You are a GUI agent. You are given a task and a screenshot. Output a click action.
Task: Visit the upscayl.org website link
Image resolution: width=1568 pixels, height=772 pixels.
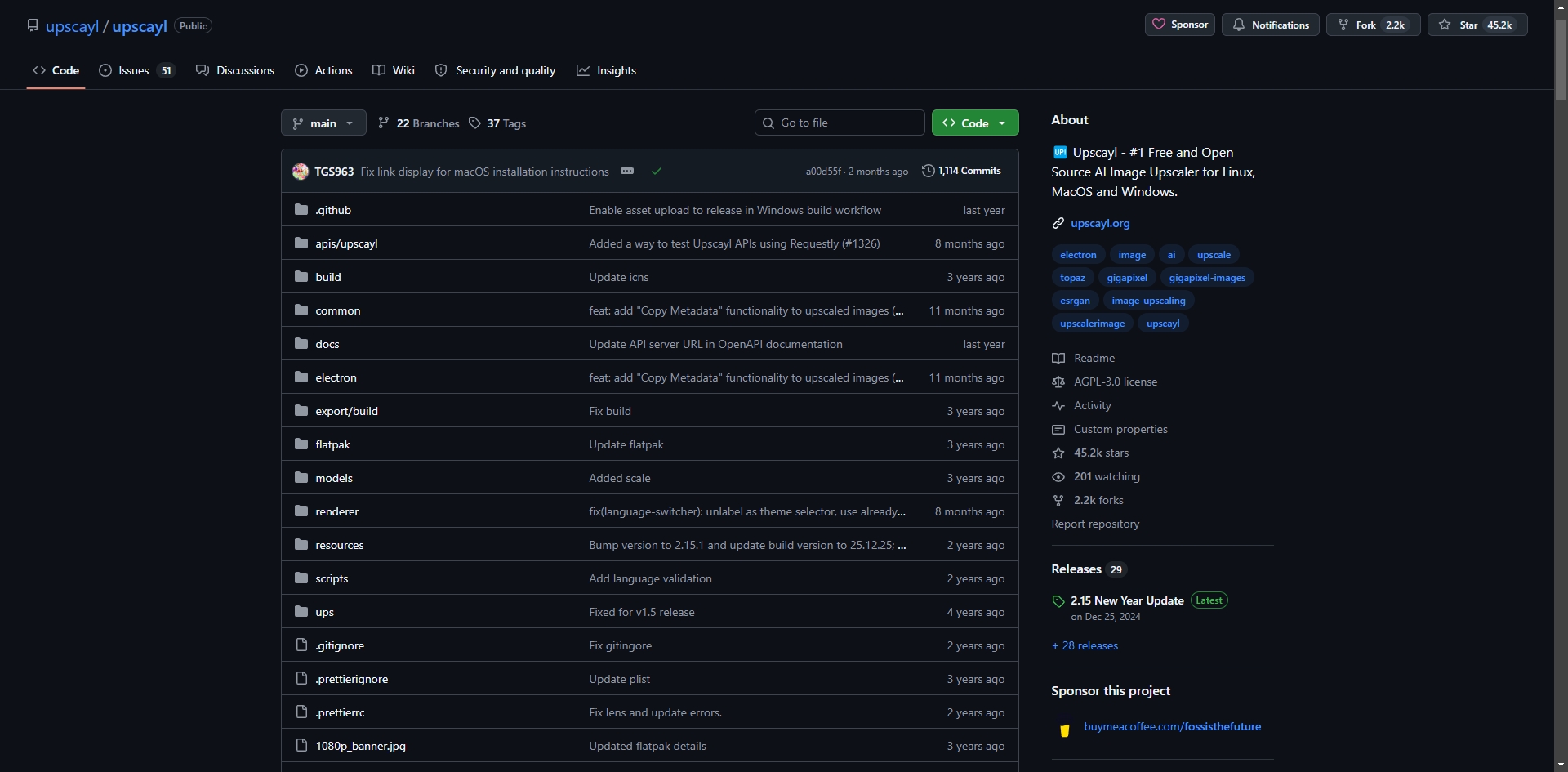coord(1100,223)
